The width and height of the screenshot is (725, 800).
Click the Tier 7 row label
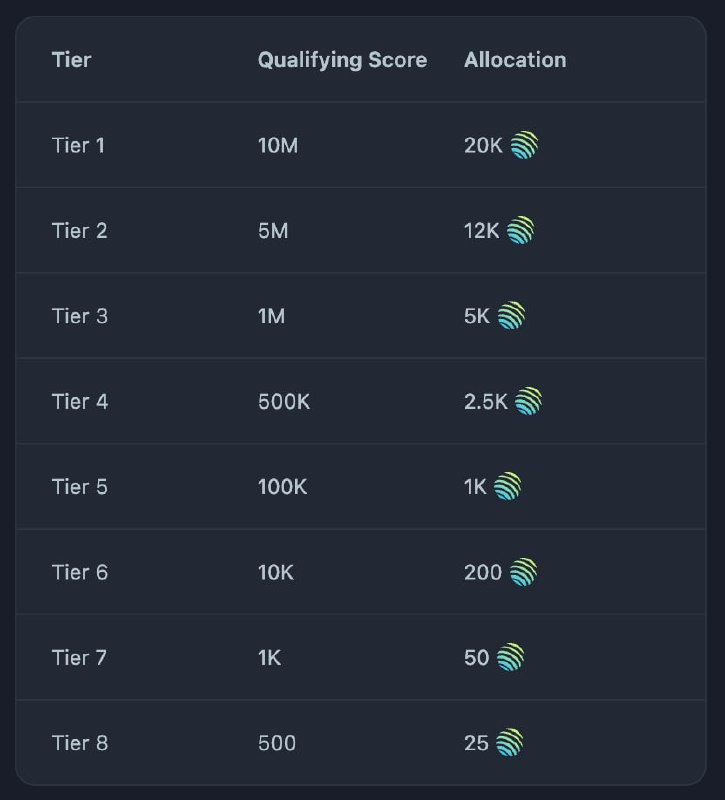pos(79,658)
